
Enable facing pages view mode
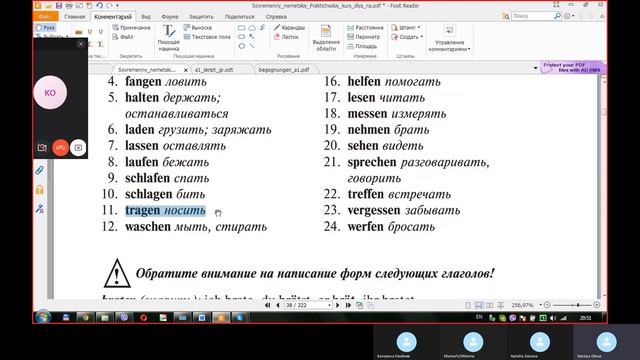[490, 305]
